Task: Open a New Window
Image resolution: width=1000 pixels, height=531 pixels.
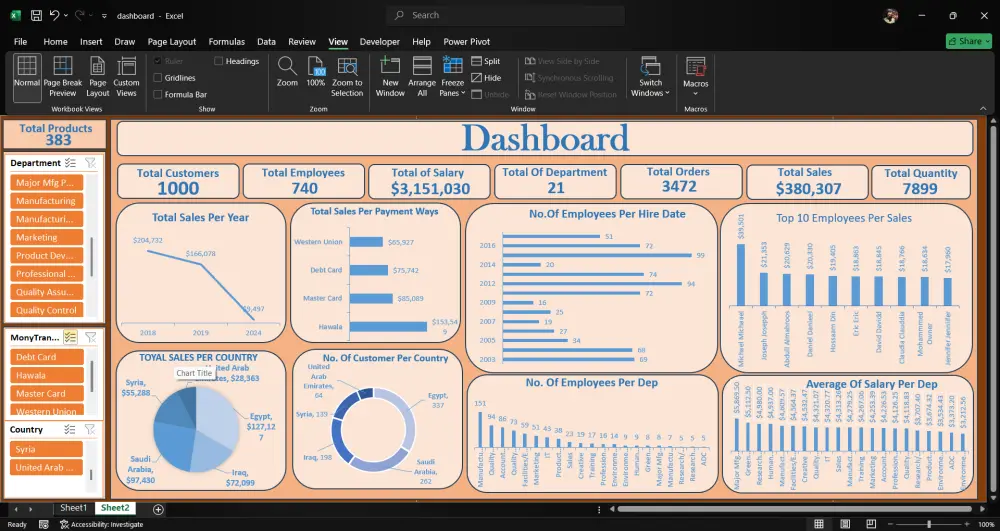Action: pyautogui.click(x=390, y=77)
